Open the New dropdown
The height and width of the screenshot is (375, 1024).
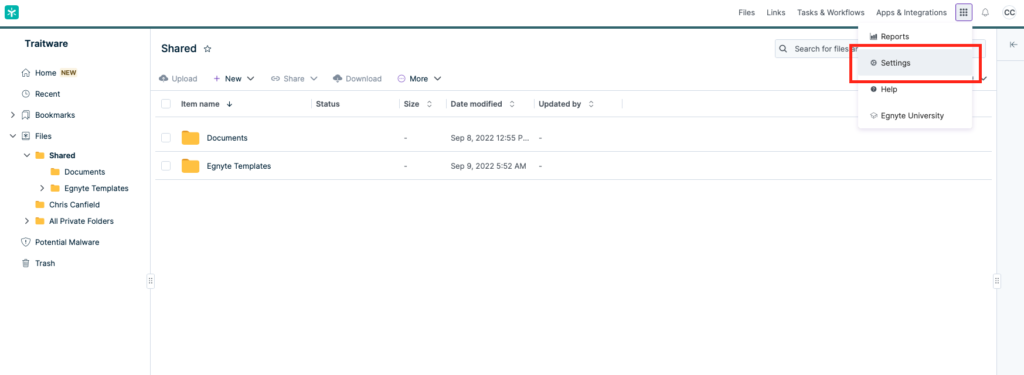click(x=234, y=78)
